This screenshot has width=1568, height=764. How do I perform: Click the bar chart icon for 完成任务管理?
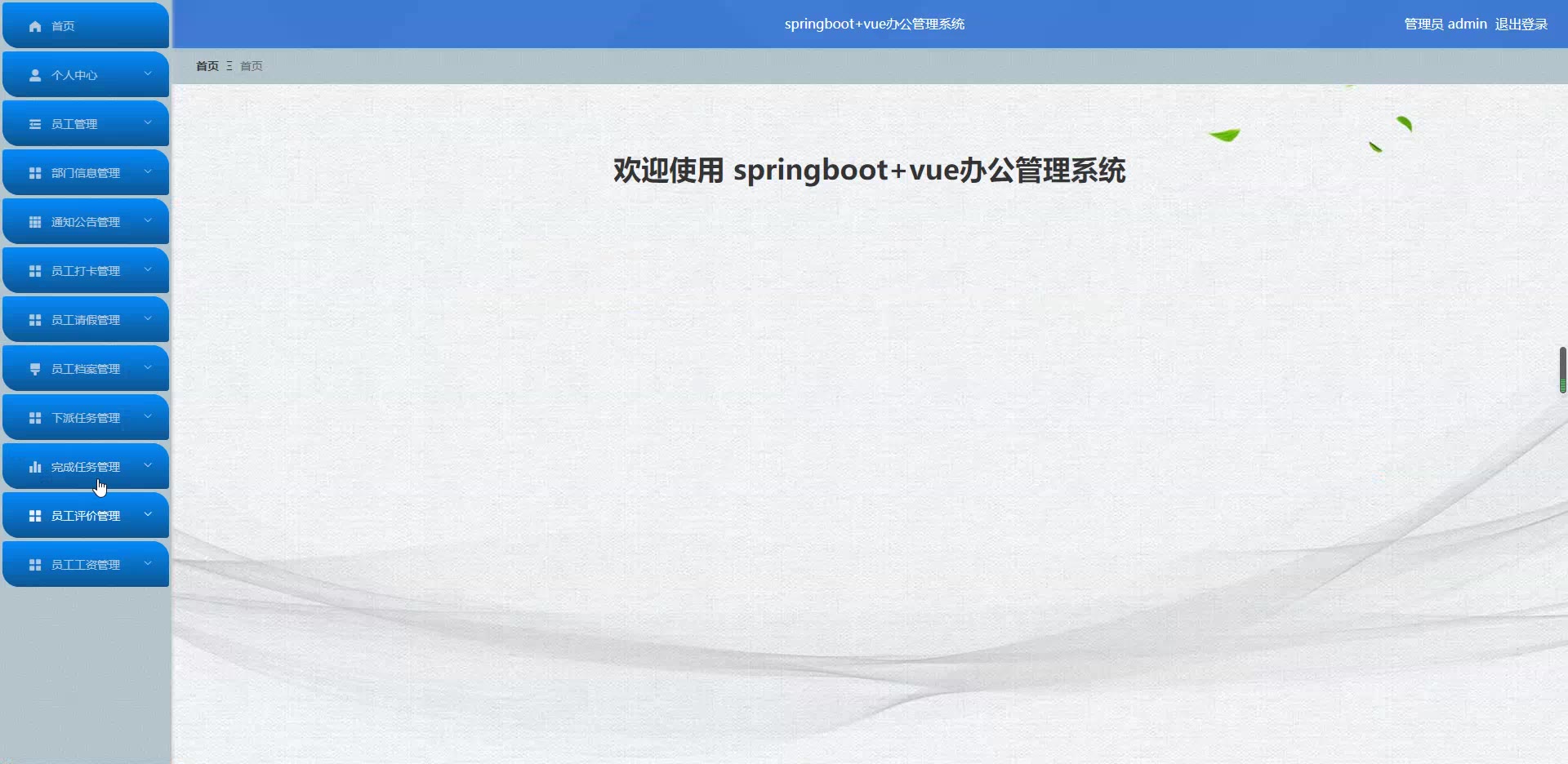point(35,467)
